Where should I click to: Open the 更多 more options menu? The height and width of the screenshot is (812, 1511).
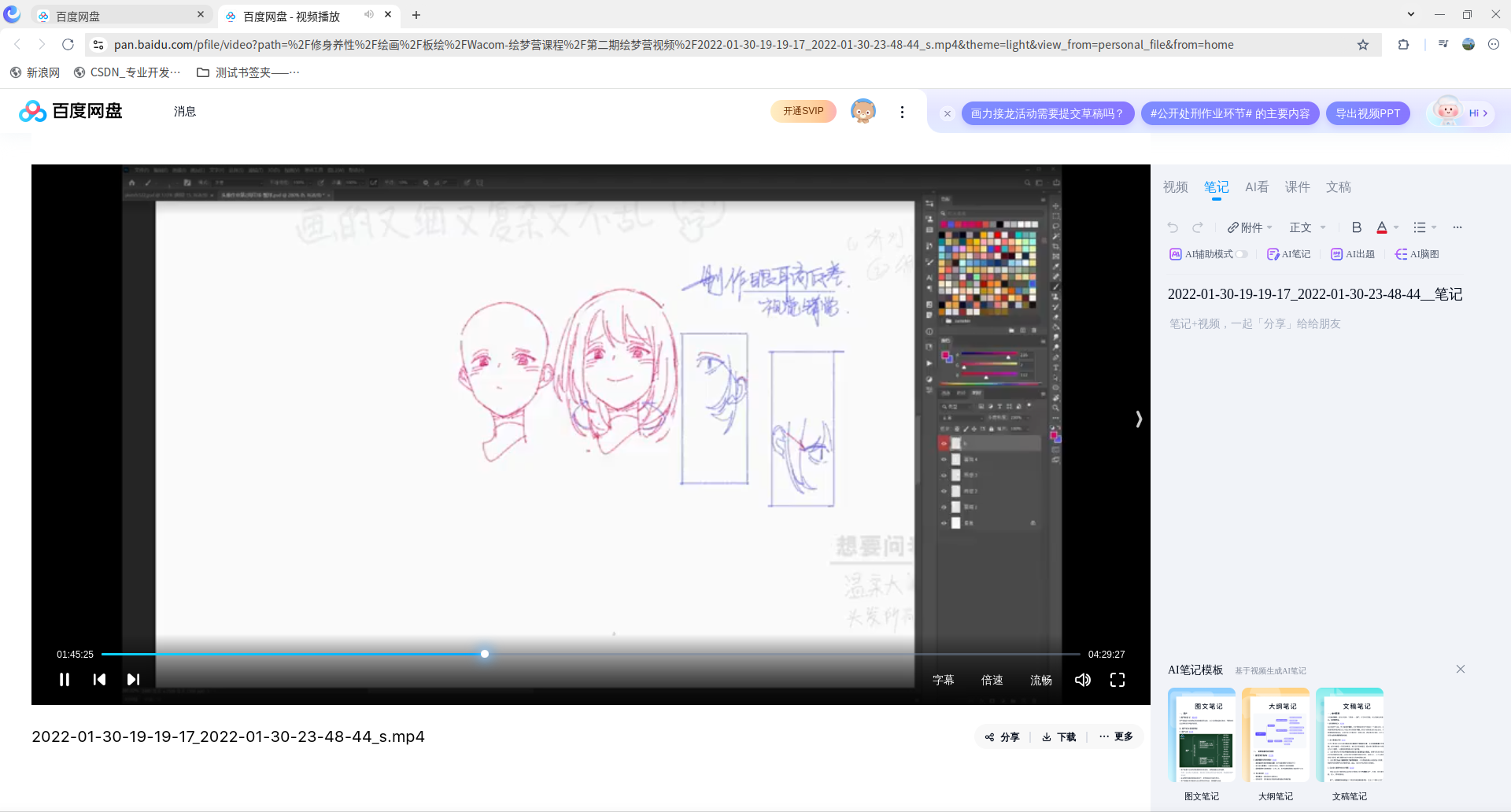point(1116,736)
